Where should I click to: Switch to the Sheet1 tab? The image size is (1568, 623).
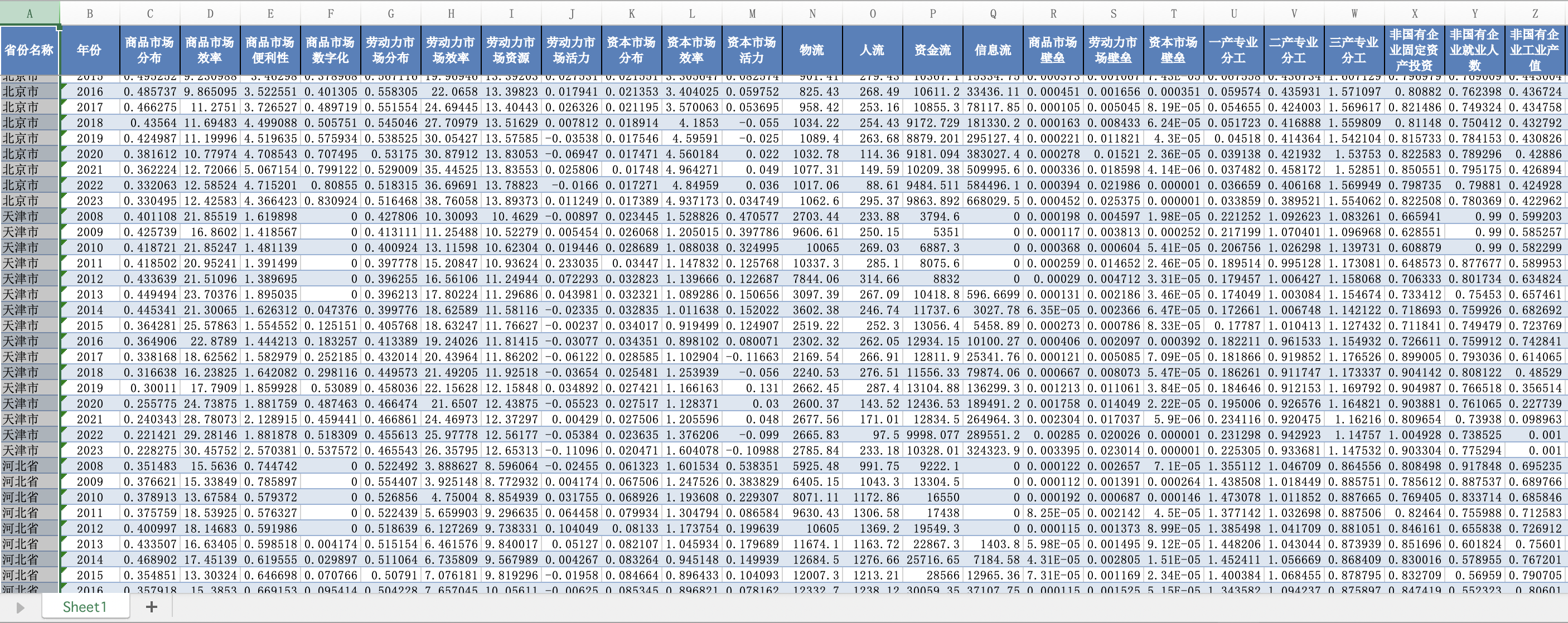(x=85, y=607)
